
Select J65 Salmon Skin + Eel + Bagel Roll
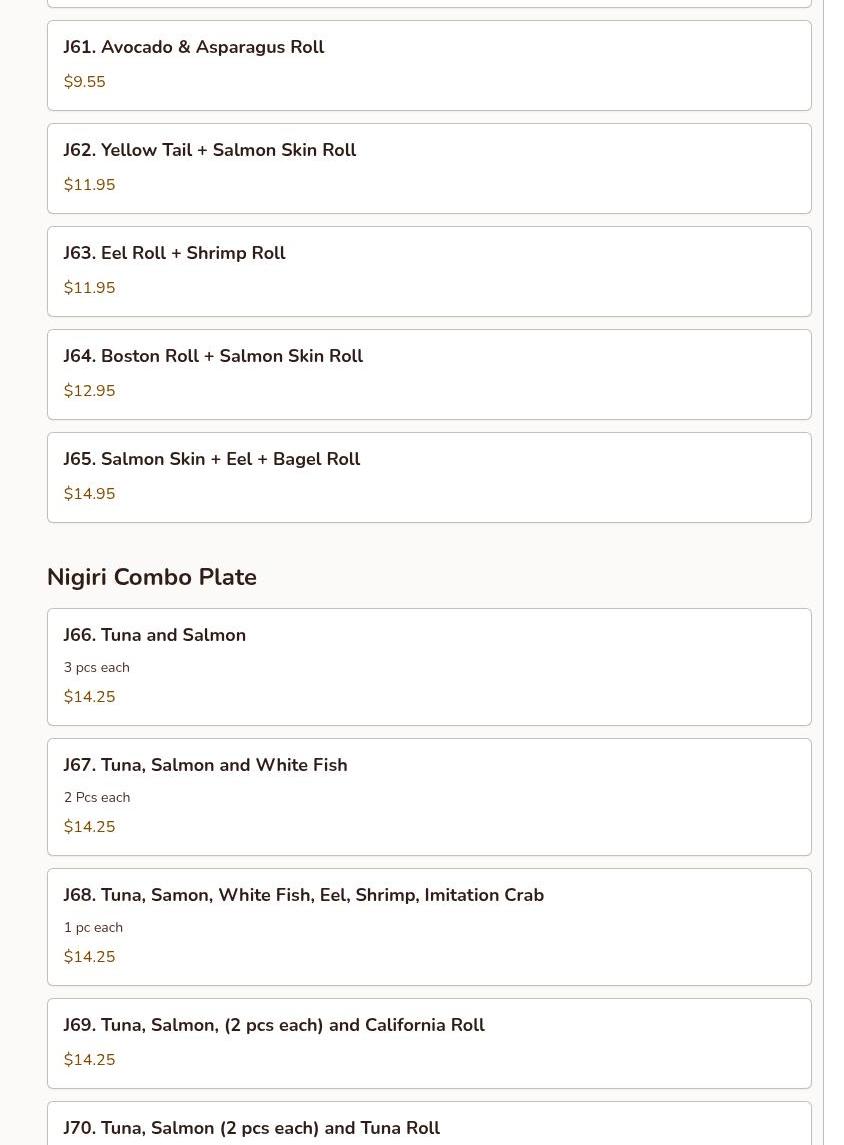click(x=212, y=460)
